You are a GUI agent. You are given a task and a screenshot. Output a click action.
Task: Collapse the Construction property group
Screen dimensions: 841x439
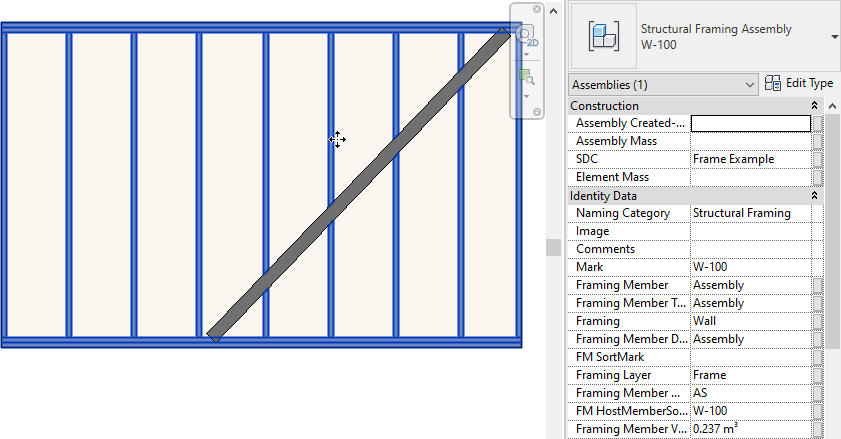pyautogui.click(x=814, y=106)
